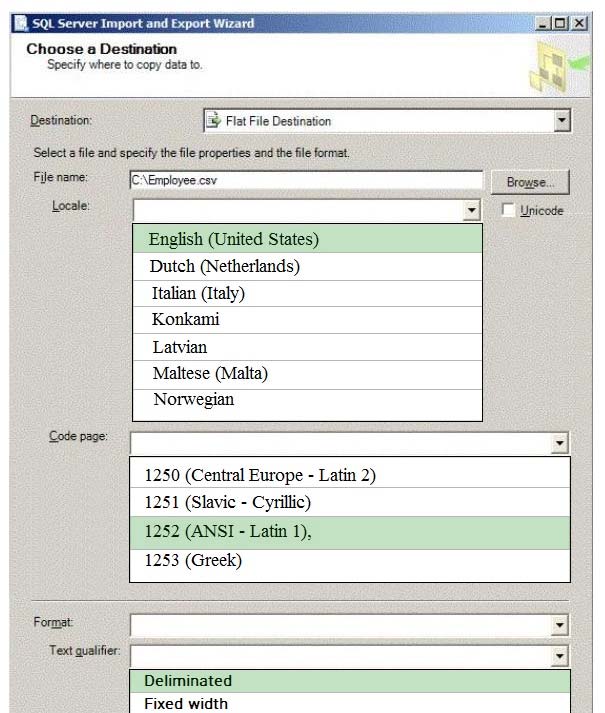Open the Text qualifier dropdown arrow
The image size is (605, 713).
[560, 656]
